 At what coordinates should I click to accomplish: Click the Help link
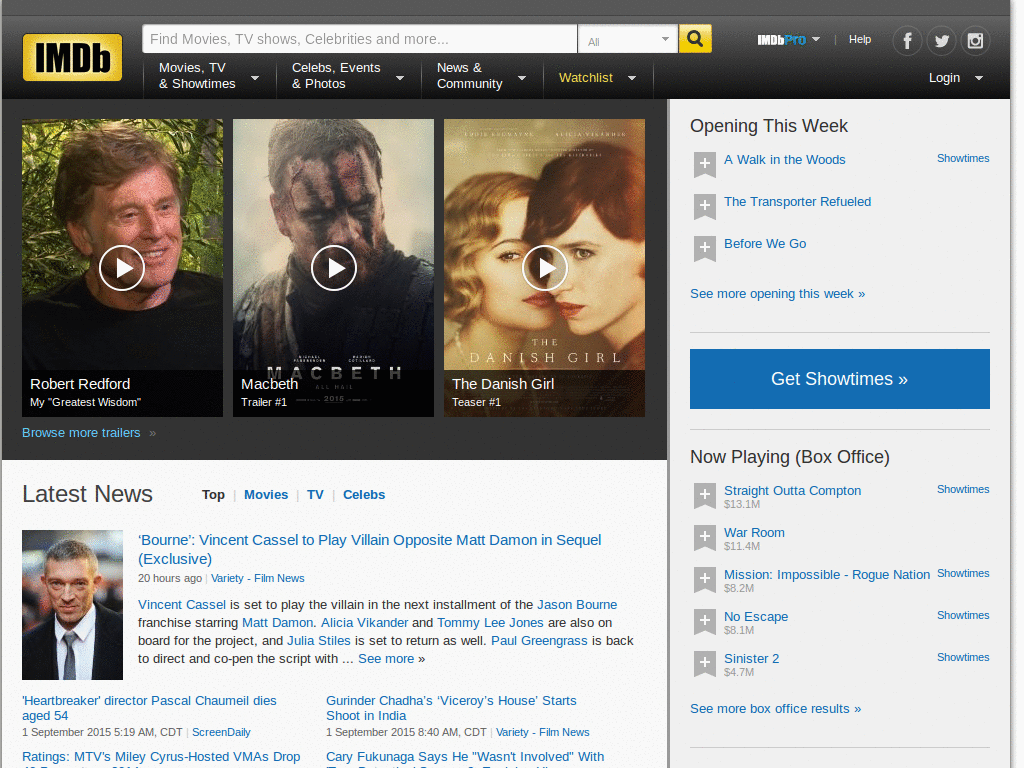[x=859, y=39]
